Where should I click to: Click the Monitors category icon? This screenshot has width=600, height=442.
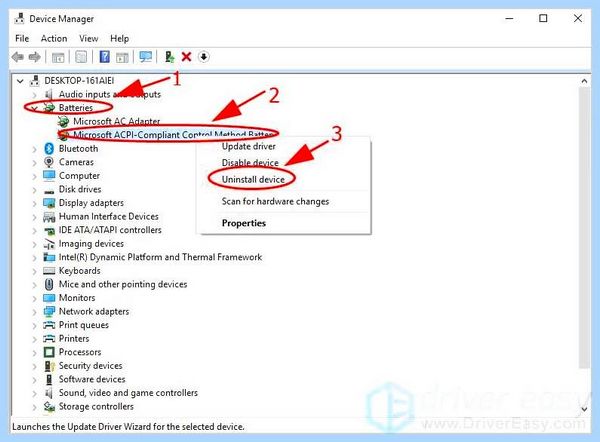pyautogui.click(x=49, y=298)
